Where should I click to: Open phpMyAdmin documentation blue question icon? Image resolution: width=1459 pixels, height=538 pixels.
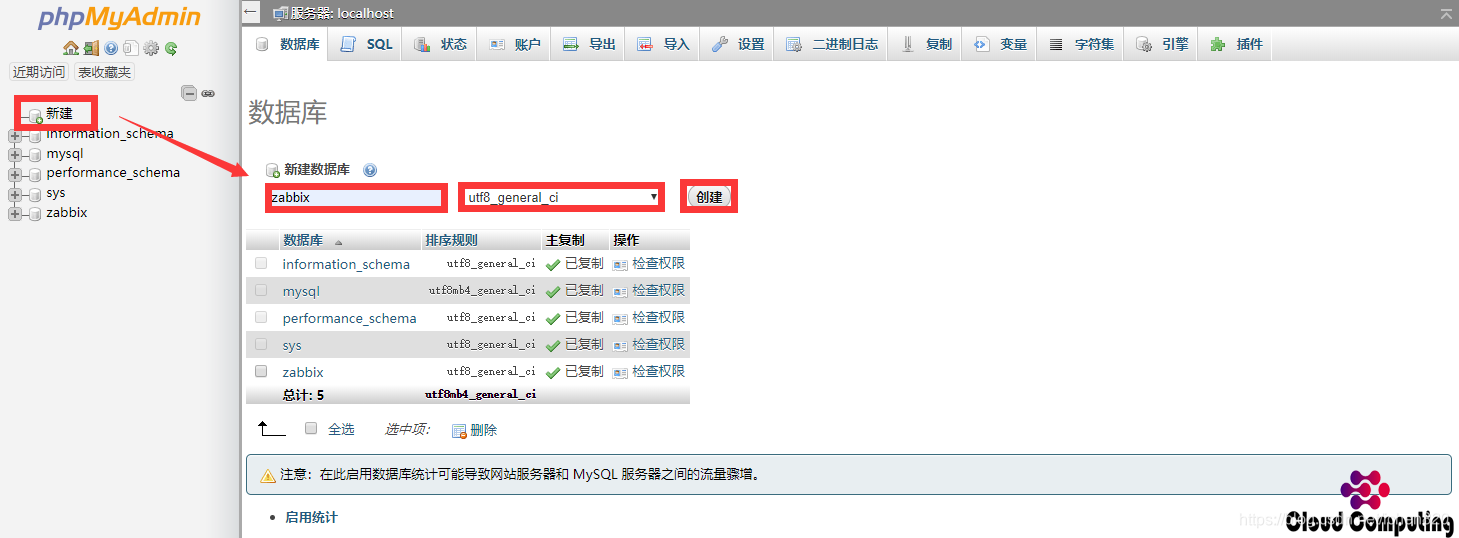pyautogui.click(x=111, y=48)
